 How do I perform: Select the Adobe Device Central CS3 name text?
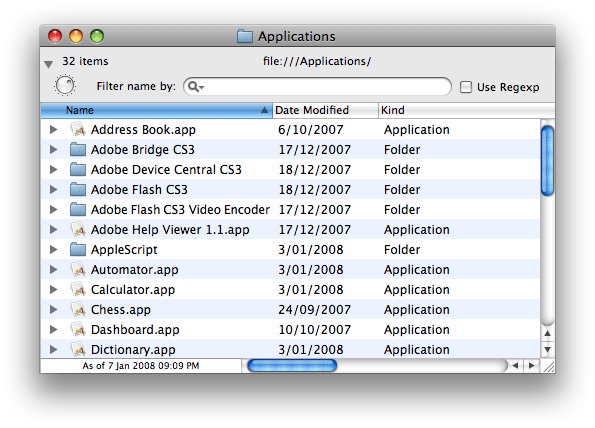coord(166,170)
